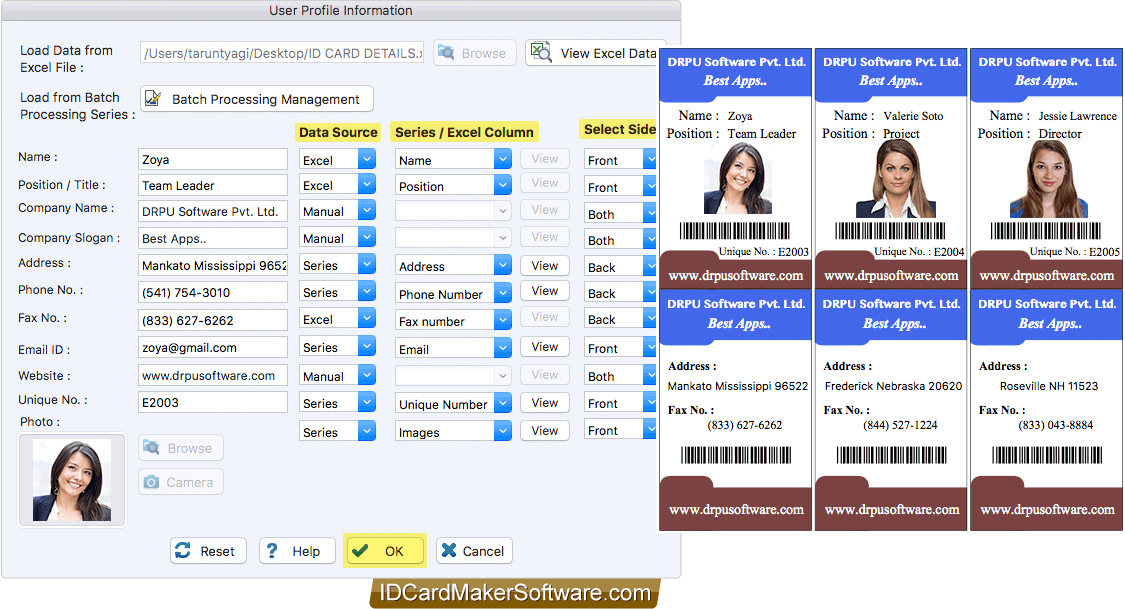Screen dimensions: 1125x609
Task: Click the Help question mark icon
Action: [x=272, y=551]
